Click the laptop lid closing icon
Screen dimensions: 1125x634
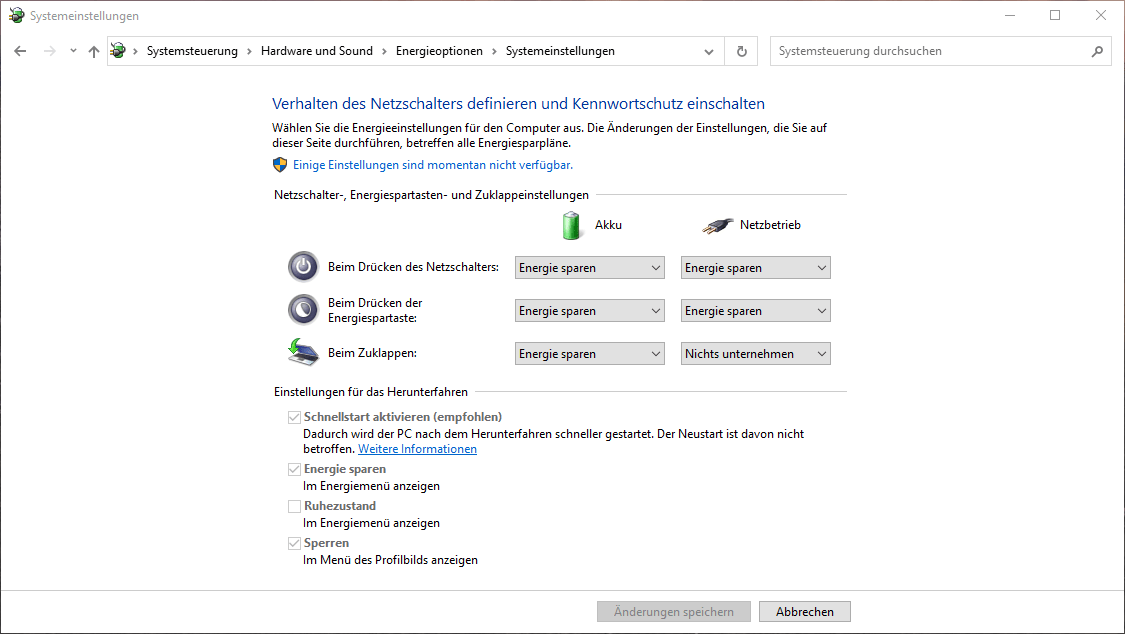(x=303, y=353)
